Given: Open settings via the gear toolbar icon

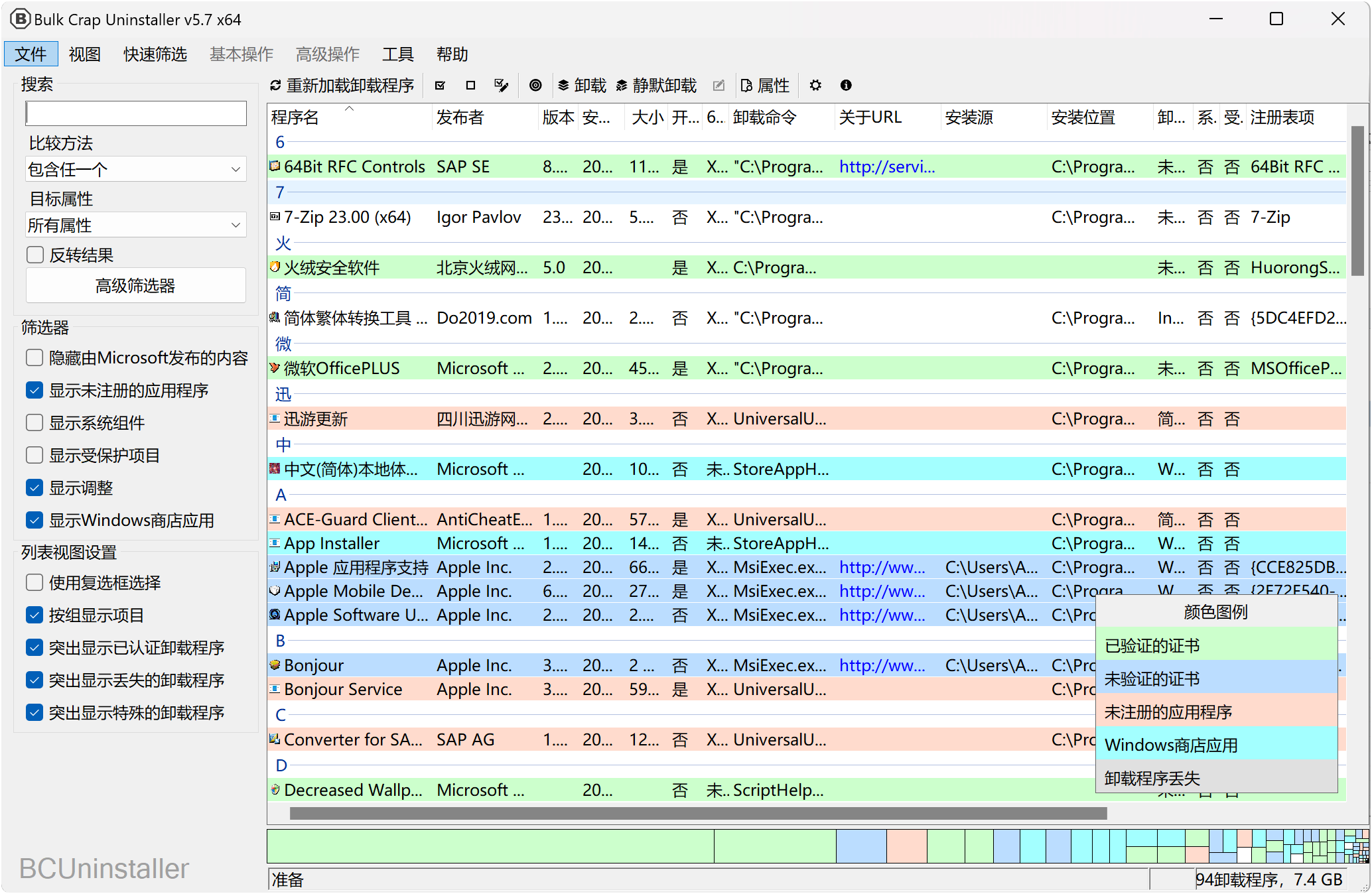Looking at the screenshot, I should tap(815, 86).
